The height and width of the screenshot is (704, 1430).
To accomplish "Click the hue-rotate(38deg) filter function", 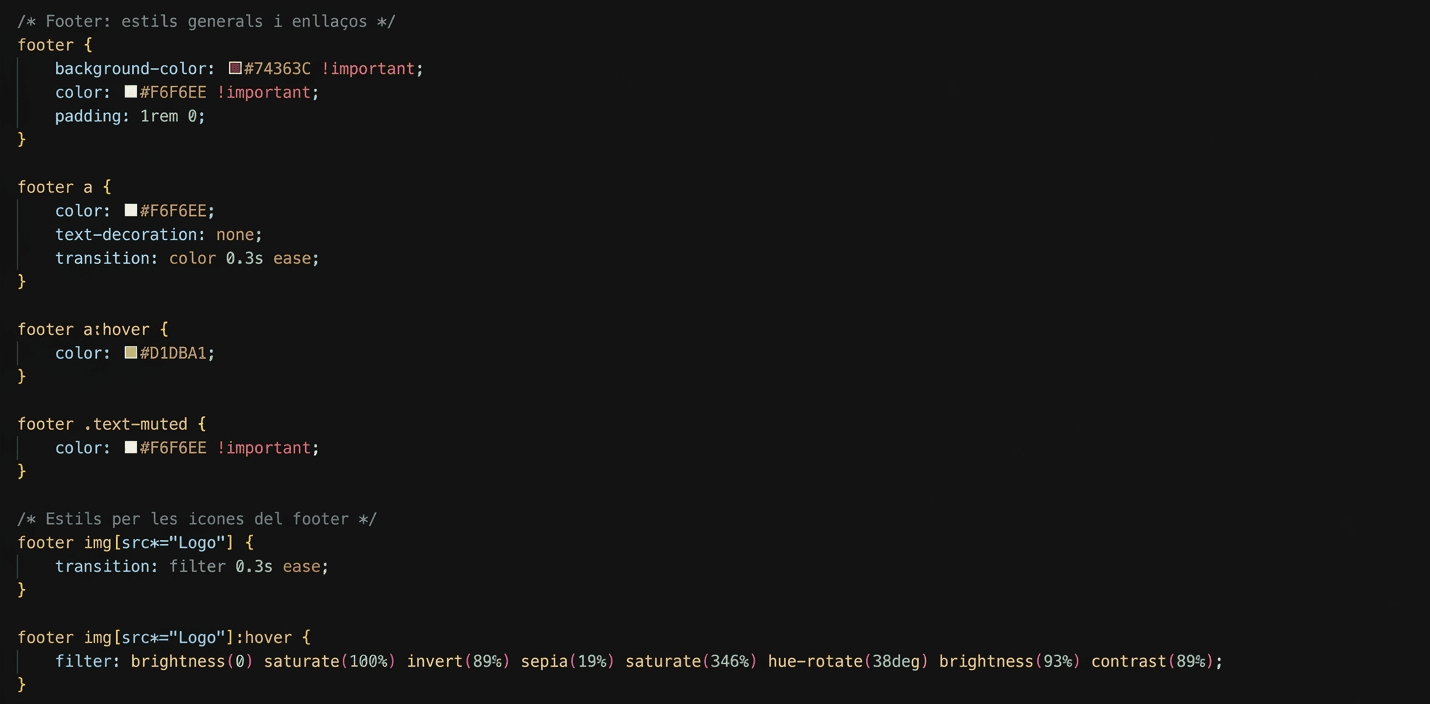I will [848, 661].
